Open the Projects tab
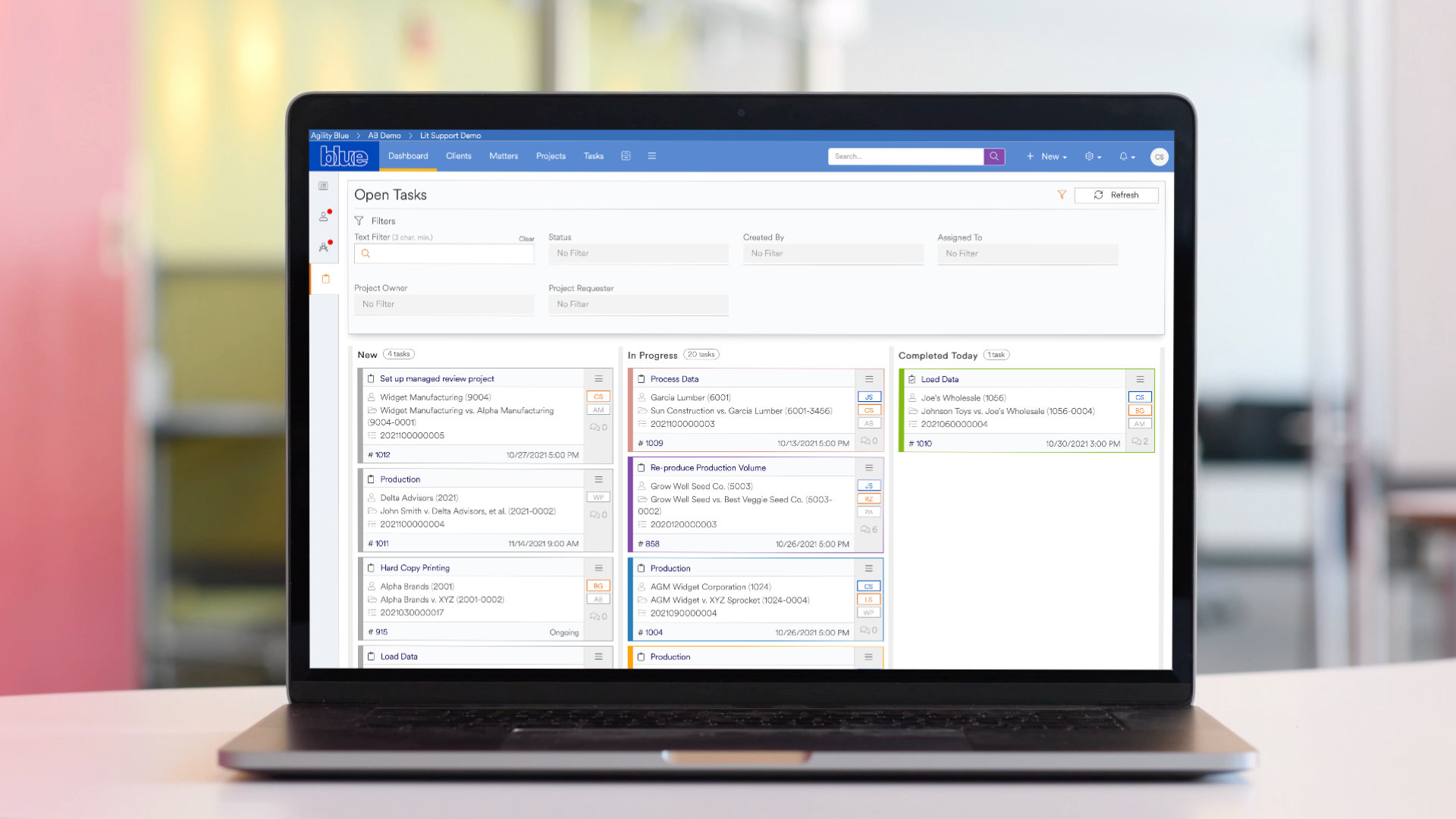1456x819 pixels. 551,156
